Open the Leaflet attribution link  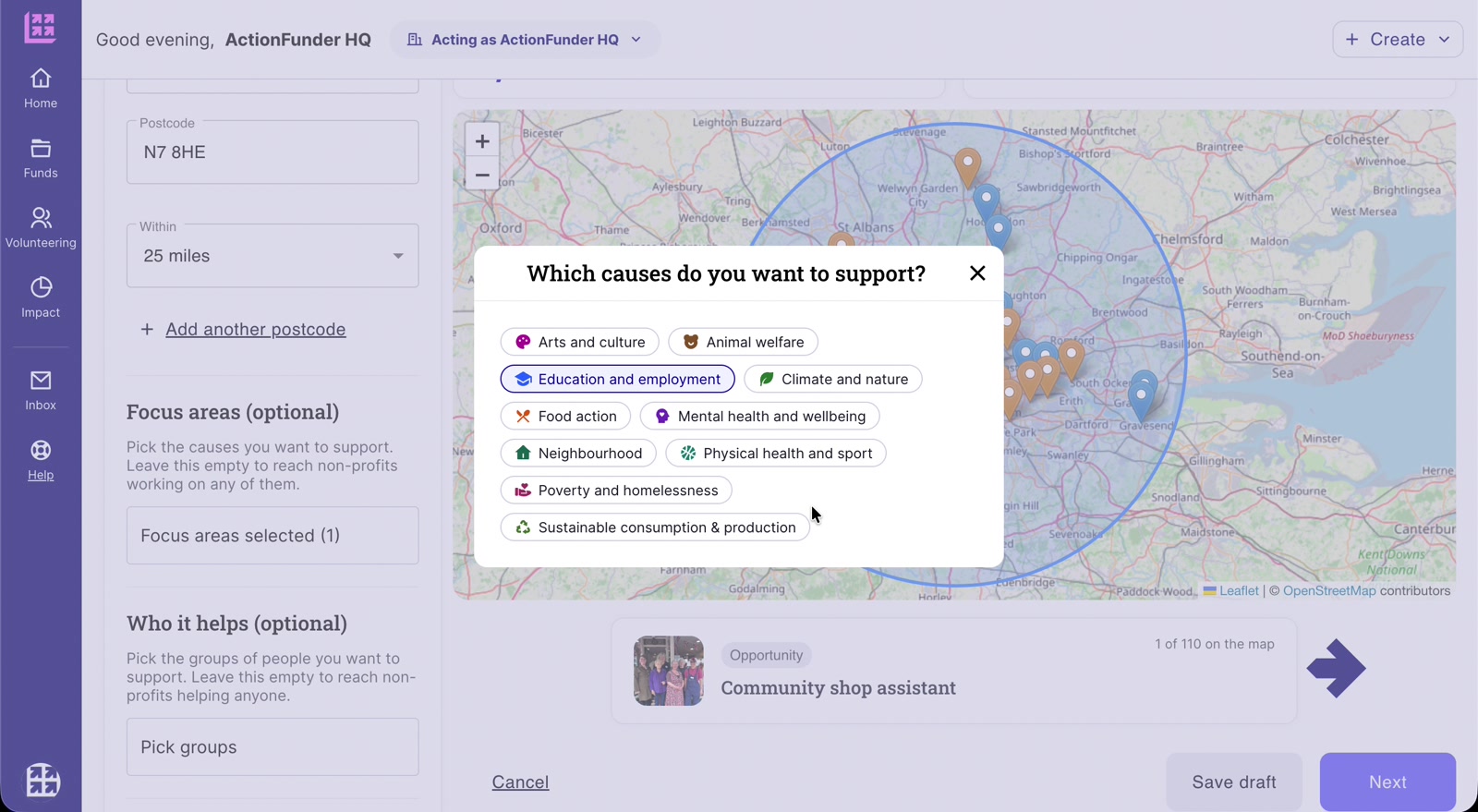point(1239,591)
